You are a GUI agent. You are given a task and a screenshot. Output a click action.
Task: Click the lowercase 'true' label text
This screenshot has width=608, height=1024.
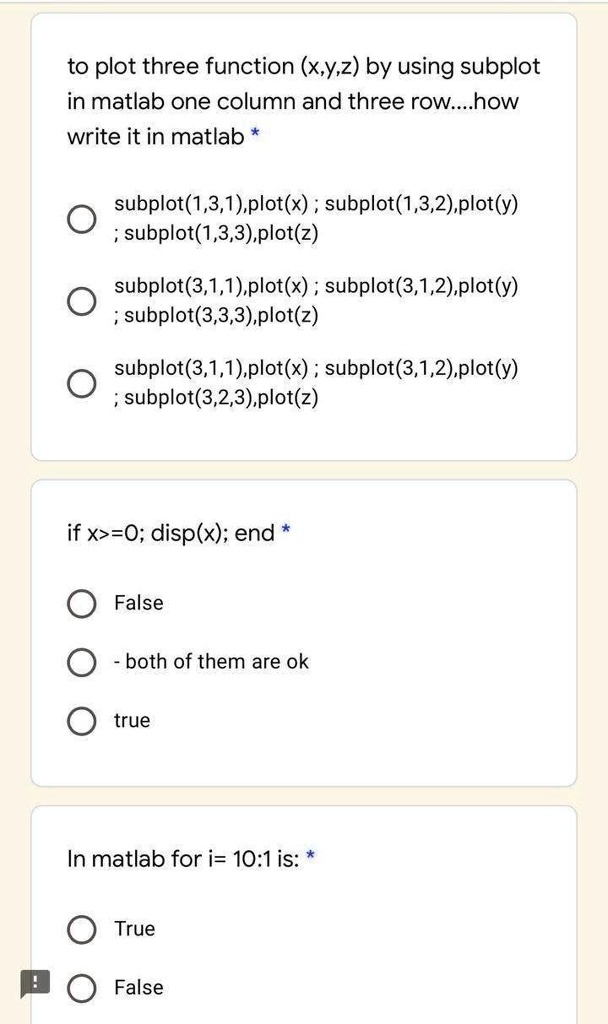point(132,720)
